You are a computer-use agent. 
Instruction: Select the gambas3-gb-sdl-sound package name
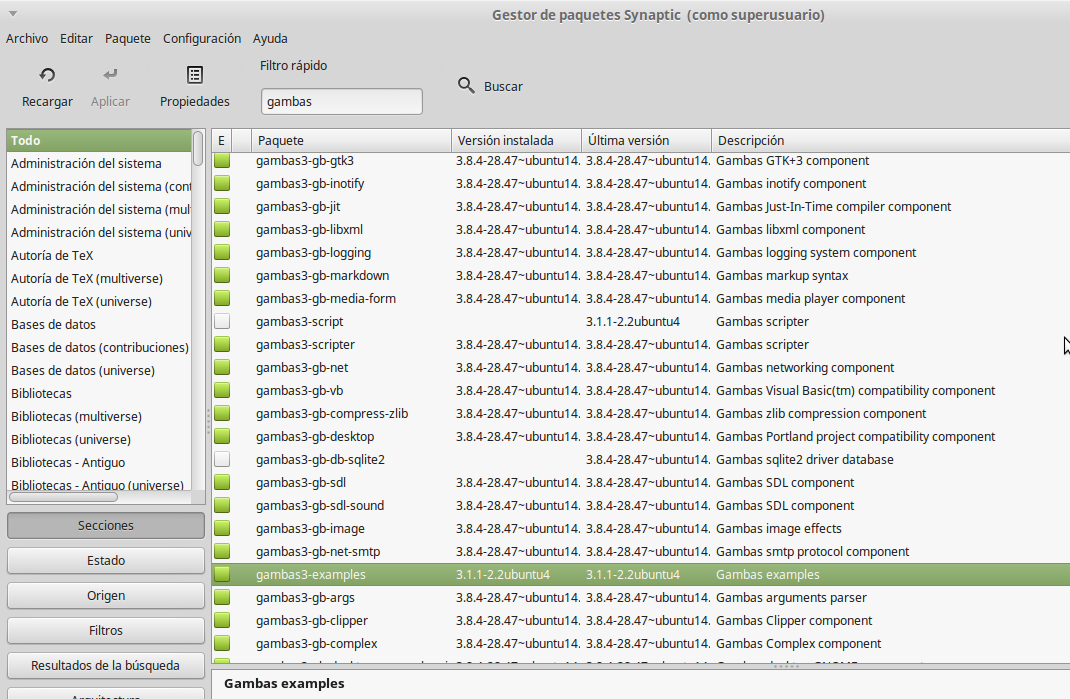[x=320, y=505]
